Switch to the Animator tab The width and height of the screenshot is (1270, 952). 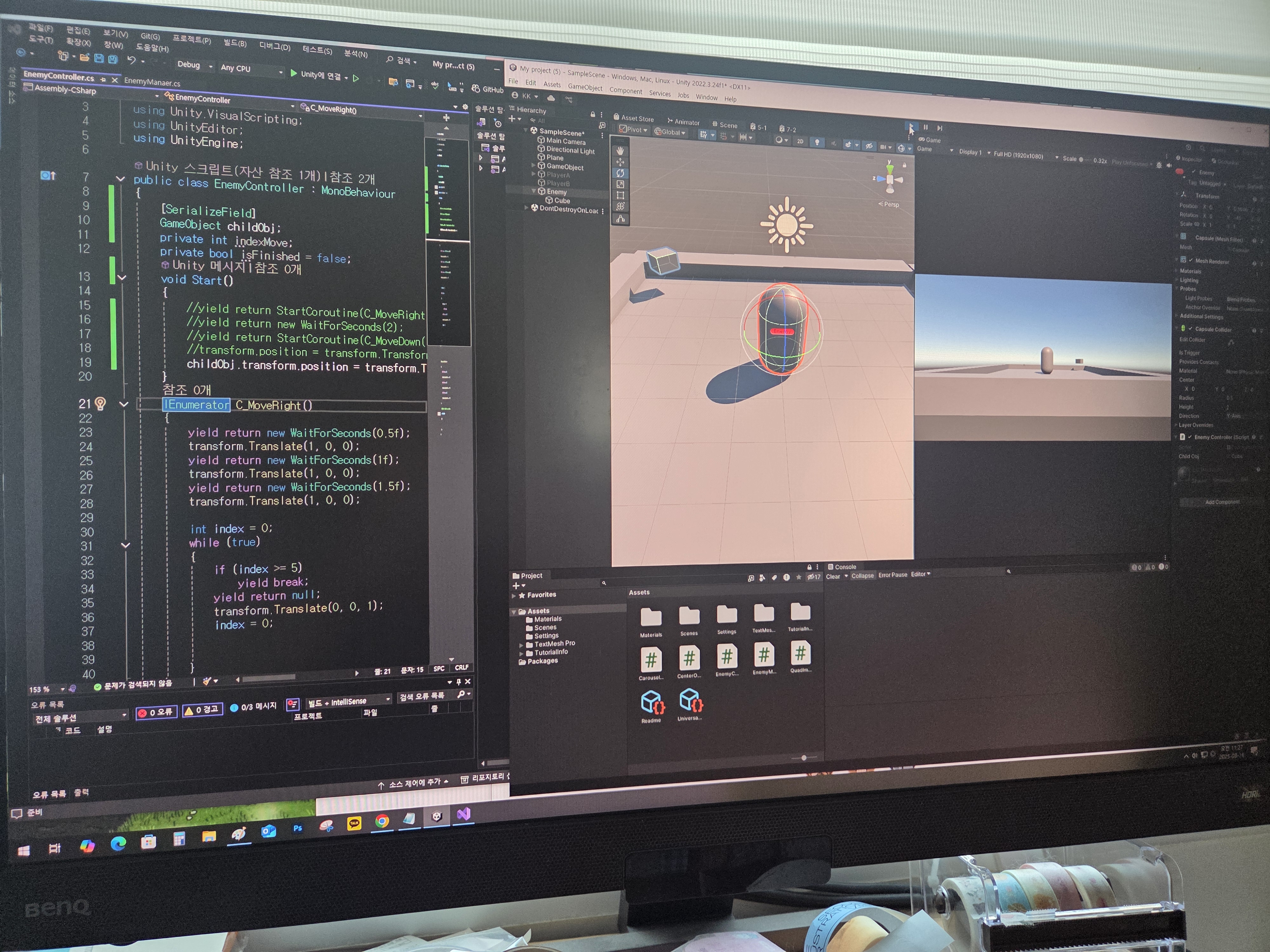point(683,122)
